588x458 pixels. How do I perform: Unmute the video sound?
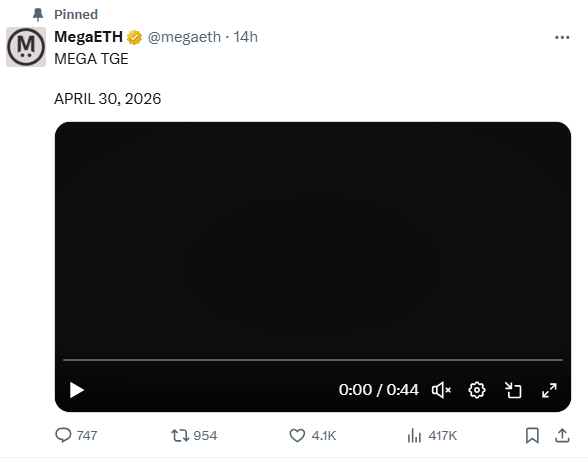click(441, 390)
